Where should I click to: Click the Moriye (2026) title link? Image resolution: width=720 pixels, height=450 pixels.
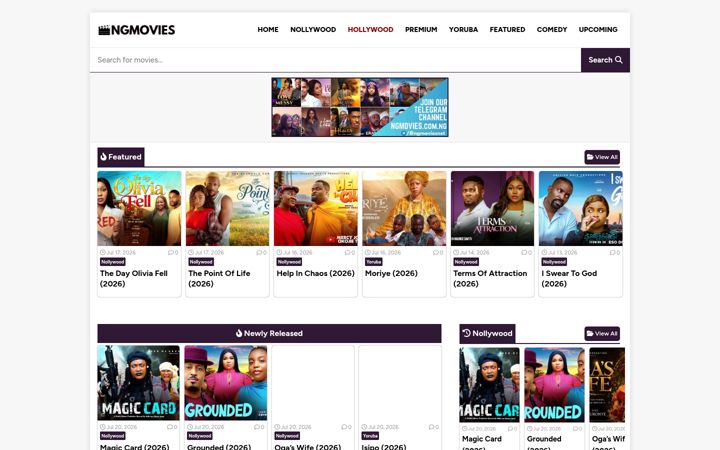click(391, 273)
